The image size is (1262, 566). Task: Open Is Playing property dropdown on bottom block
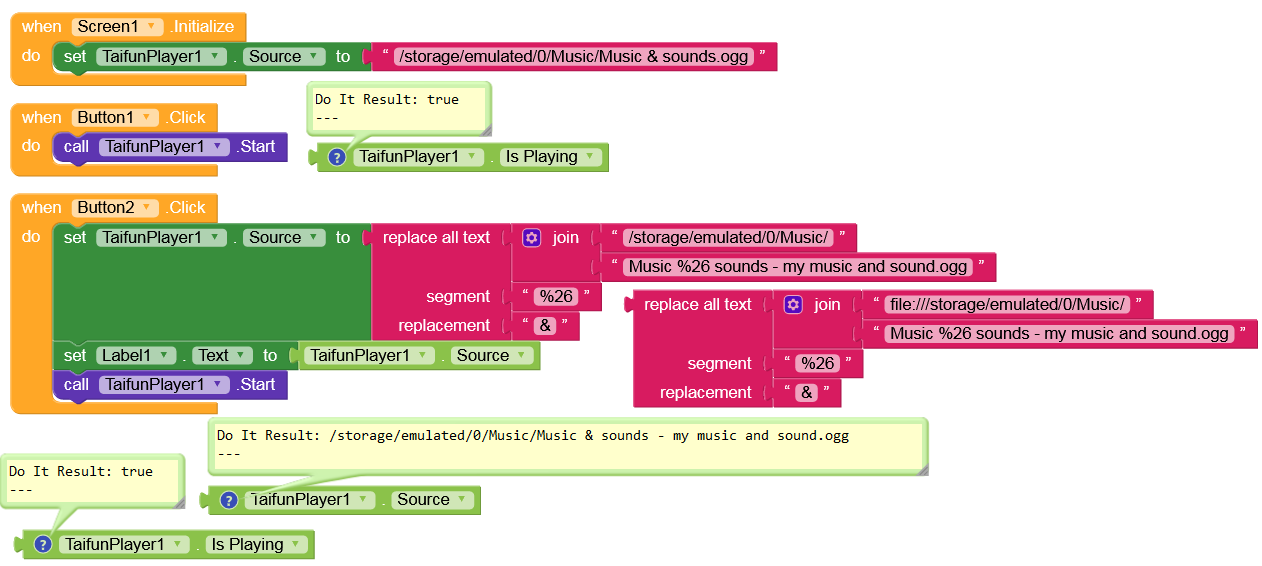click(x=256, y=545)
